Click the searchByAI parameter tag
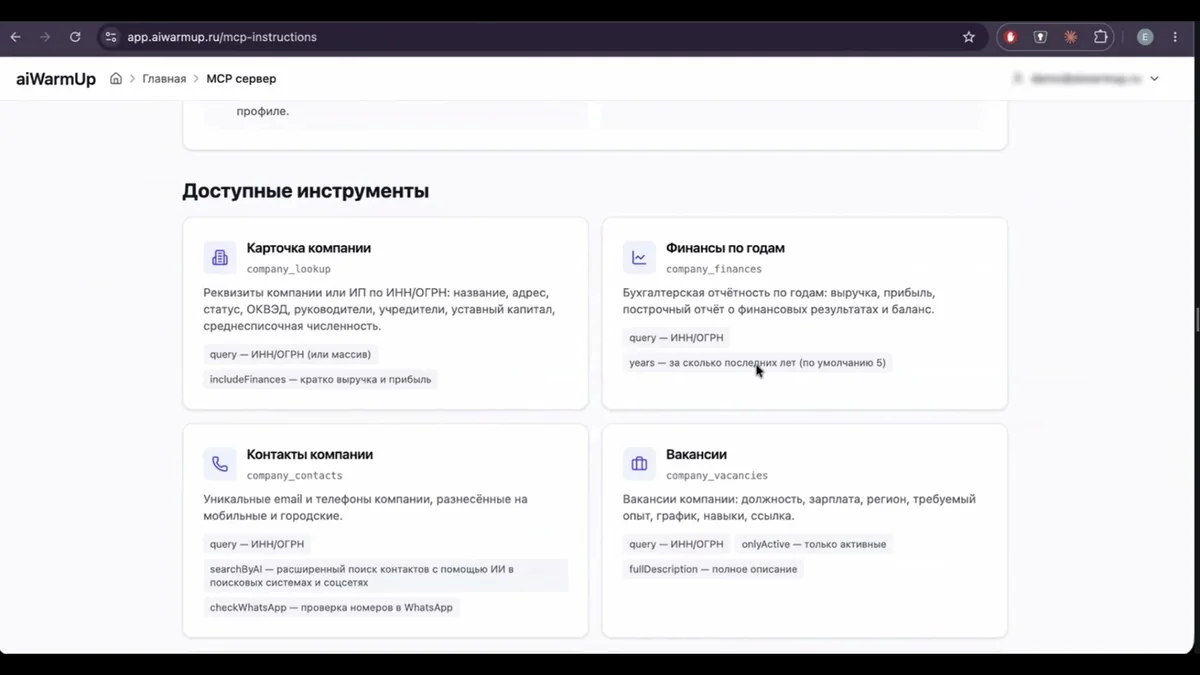 click(385, 575)
